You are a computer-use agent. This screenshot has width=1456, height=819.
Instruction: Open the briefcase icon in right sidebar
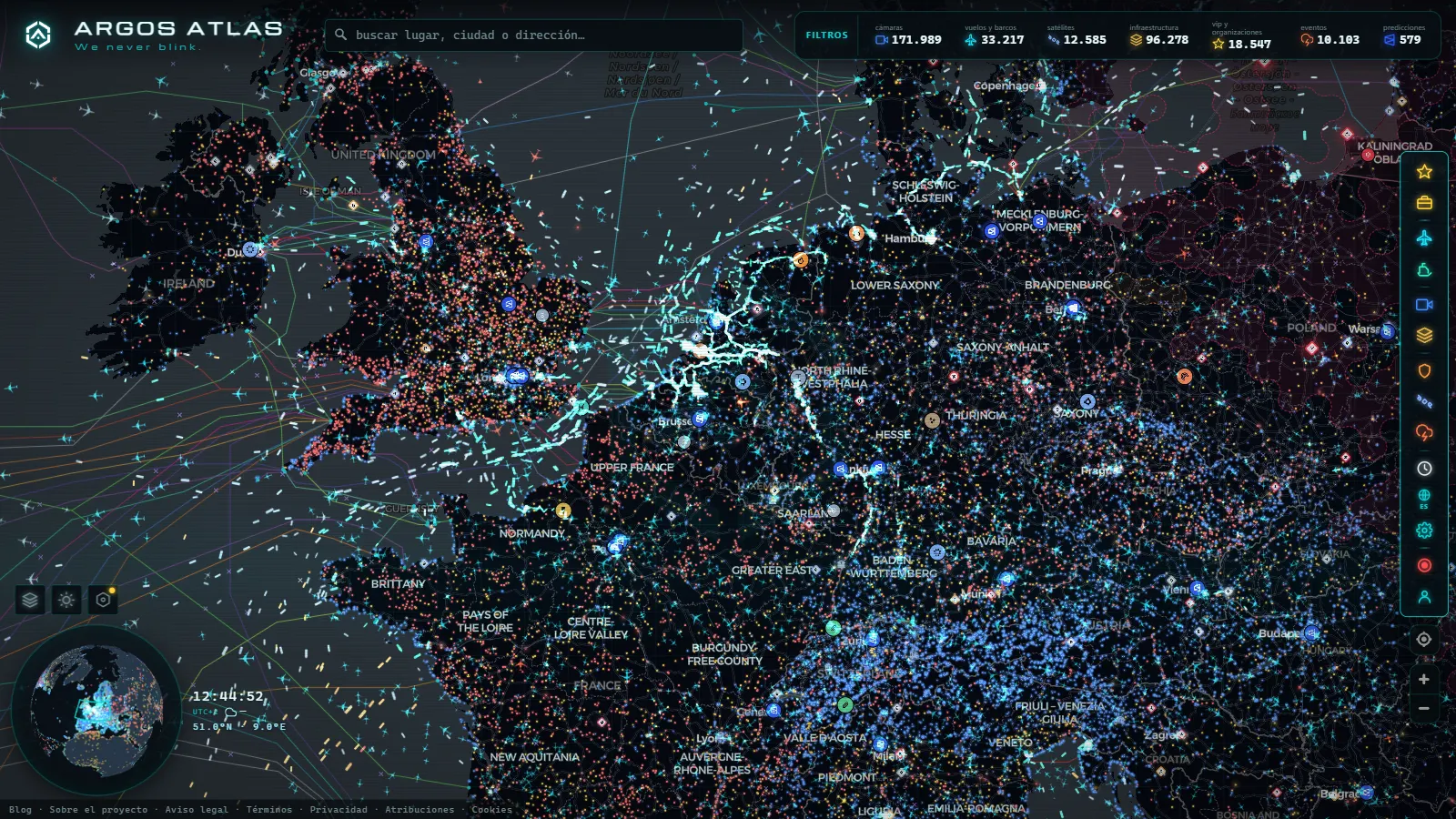(1424, 203)
